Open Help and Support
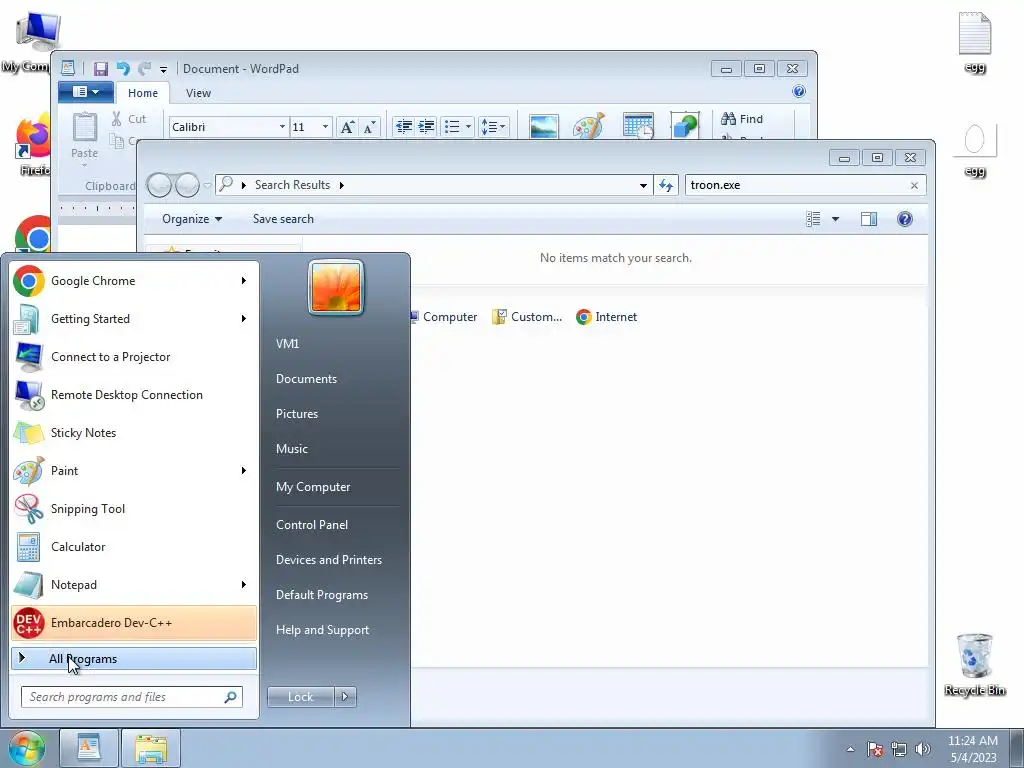This screenshot has height=768, width=1024. pyautogui.click(x=323, y=630)
